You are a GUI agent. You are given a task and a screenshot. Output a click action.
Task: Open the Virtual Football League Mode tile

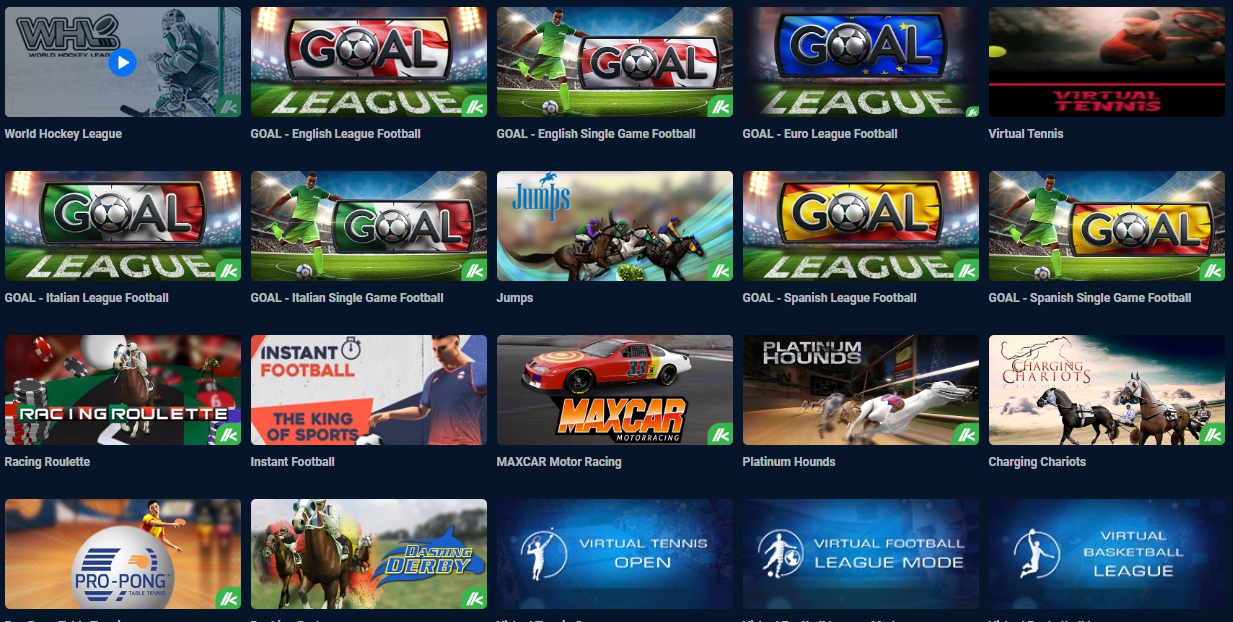click(x=861, y=554)
